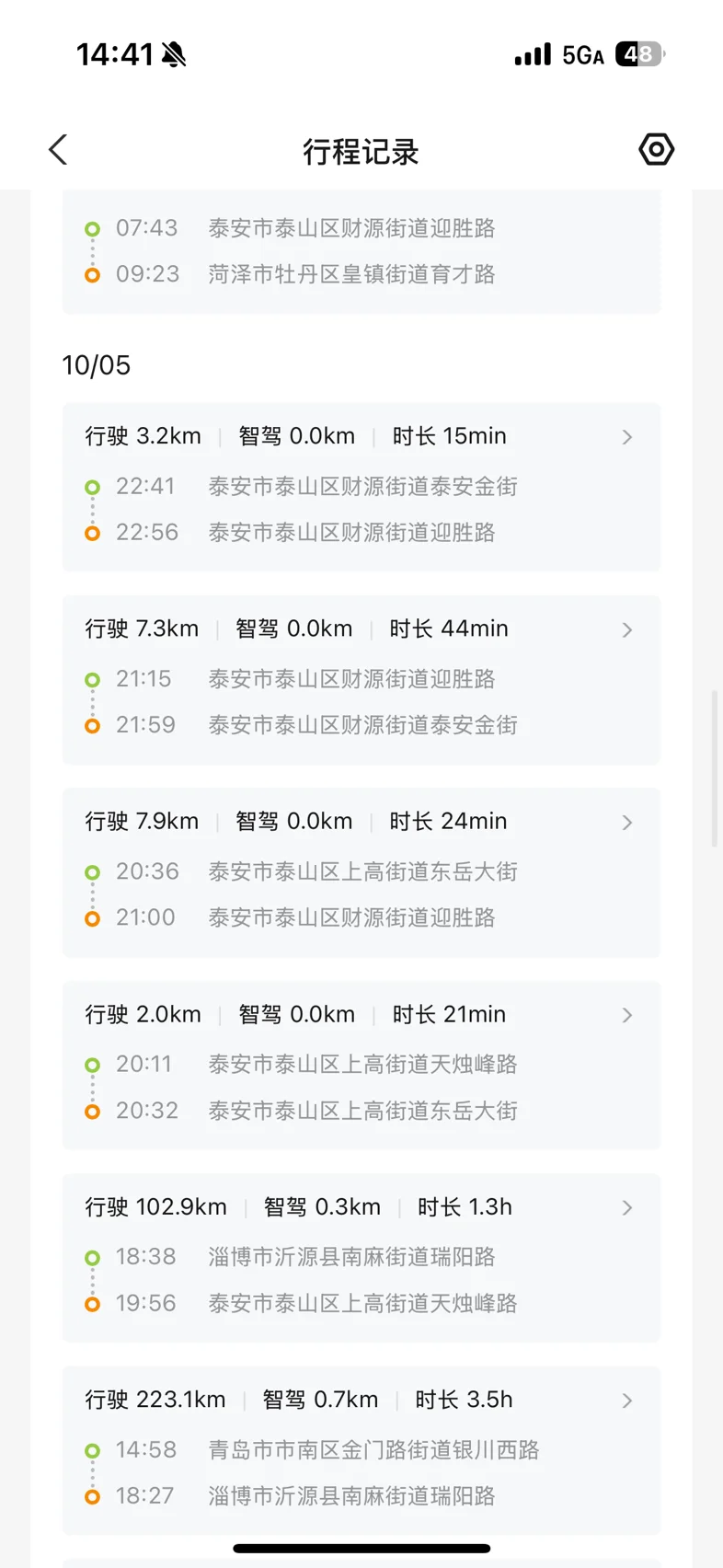Expand the 3.2km trip chevron

click(627, 437)
